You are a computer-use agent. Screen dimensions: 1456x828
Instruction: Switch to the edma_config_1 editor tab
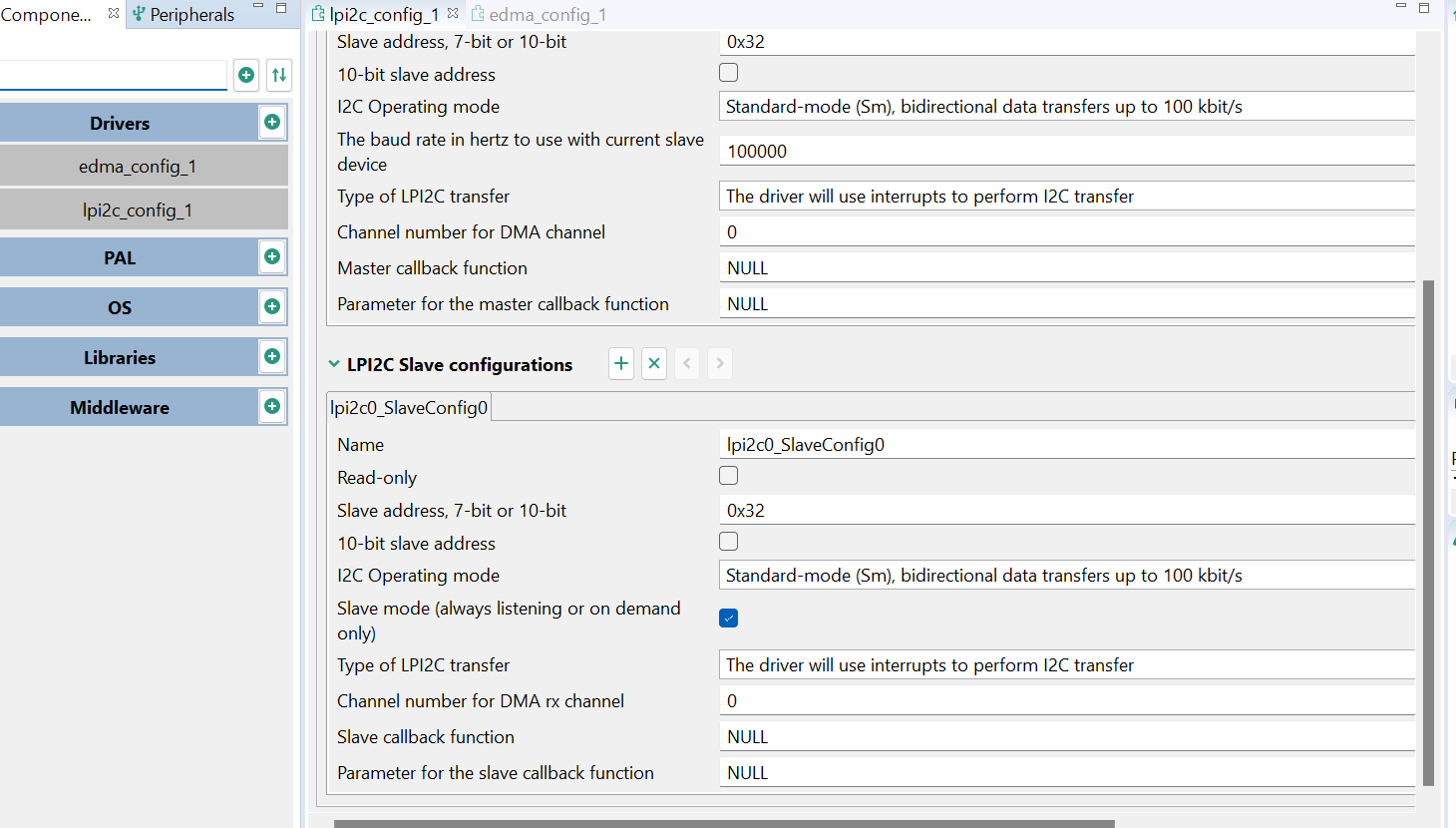[539, 14]
